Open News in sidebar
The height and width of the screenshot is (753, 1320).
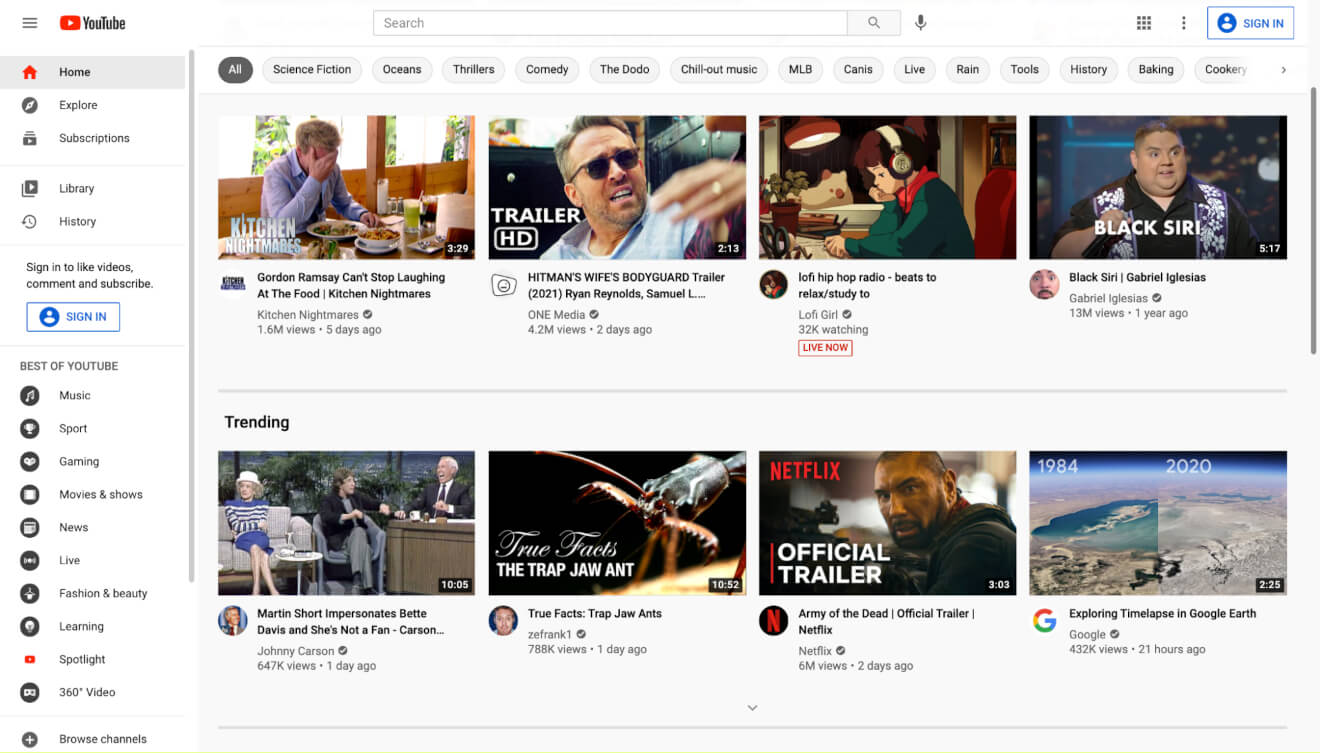click(x=92, y=527)
